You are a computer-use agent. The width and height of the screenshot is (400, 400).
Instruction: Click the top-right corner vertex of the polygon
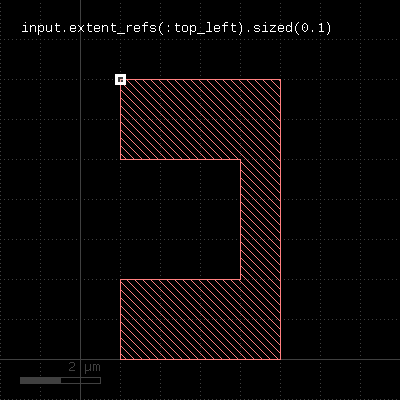coord(280,80)
